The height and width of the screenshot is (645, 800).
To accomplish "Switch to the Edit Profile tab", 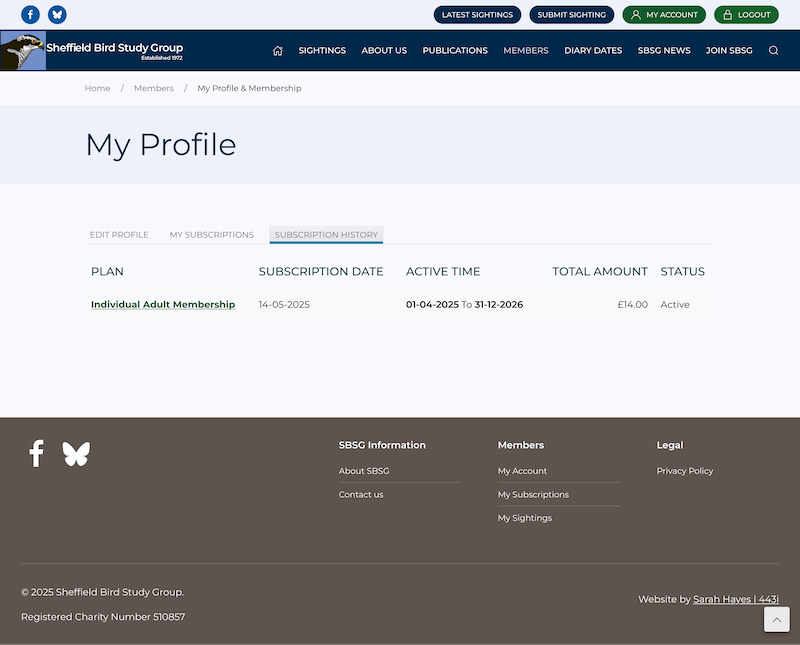I will [x=119, y=235].
